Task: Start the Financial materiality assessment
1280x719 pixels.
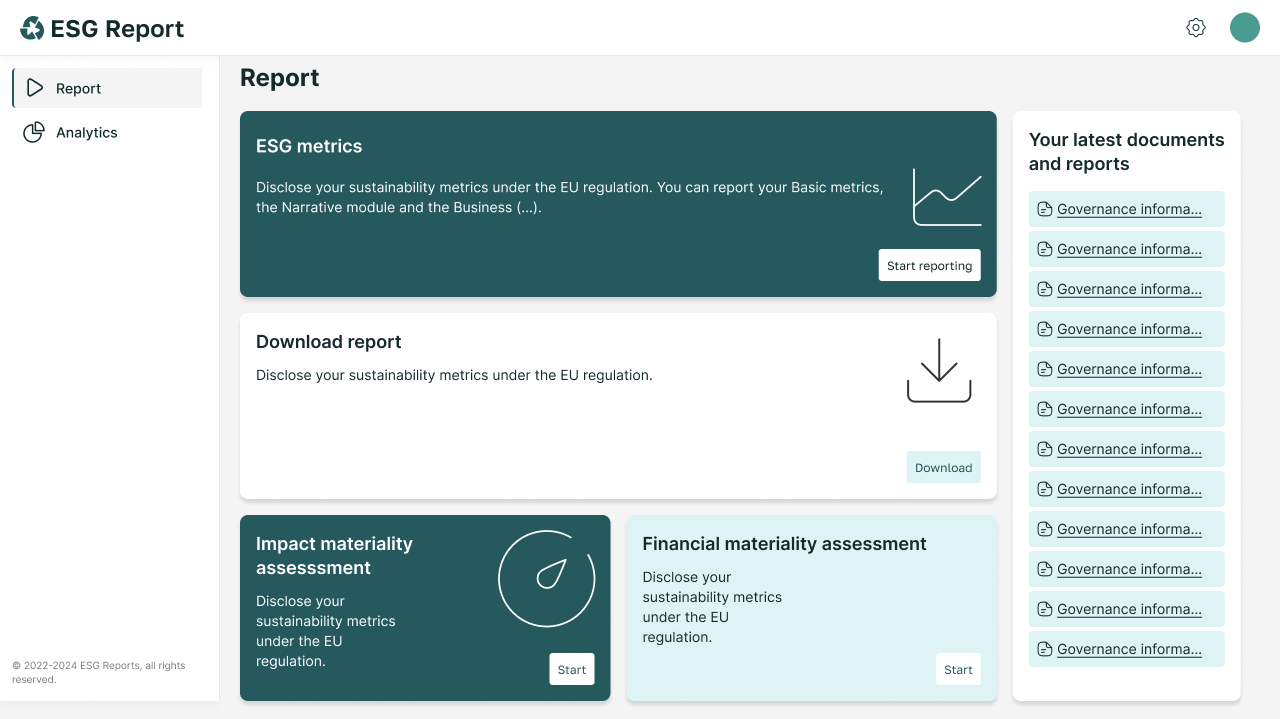Action: point(958,669)
